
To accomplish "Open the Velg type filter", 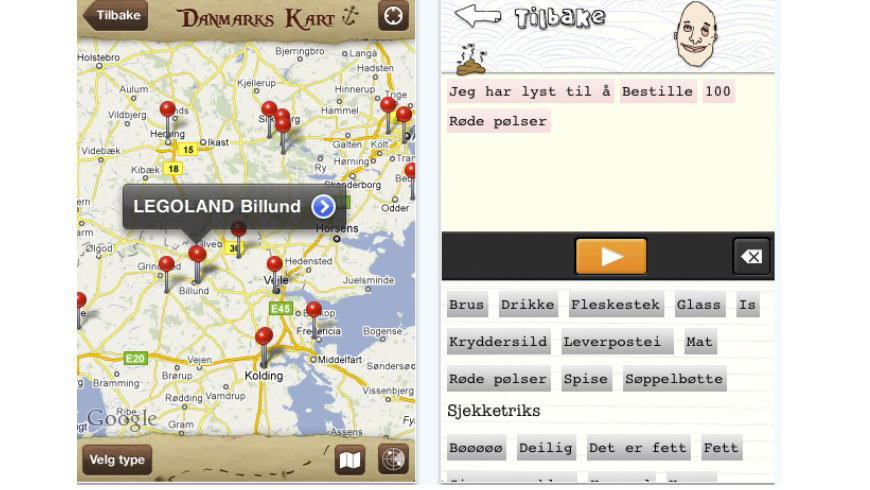I will 117,459.
